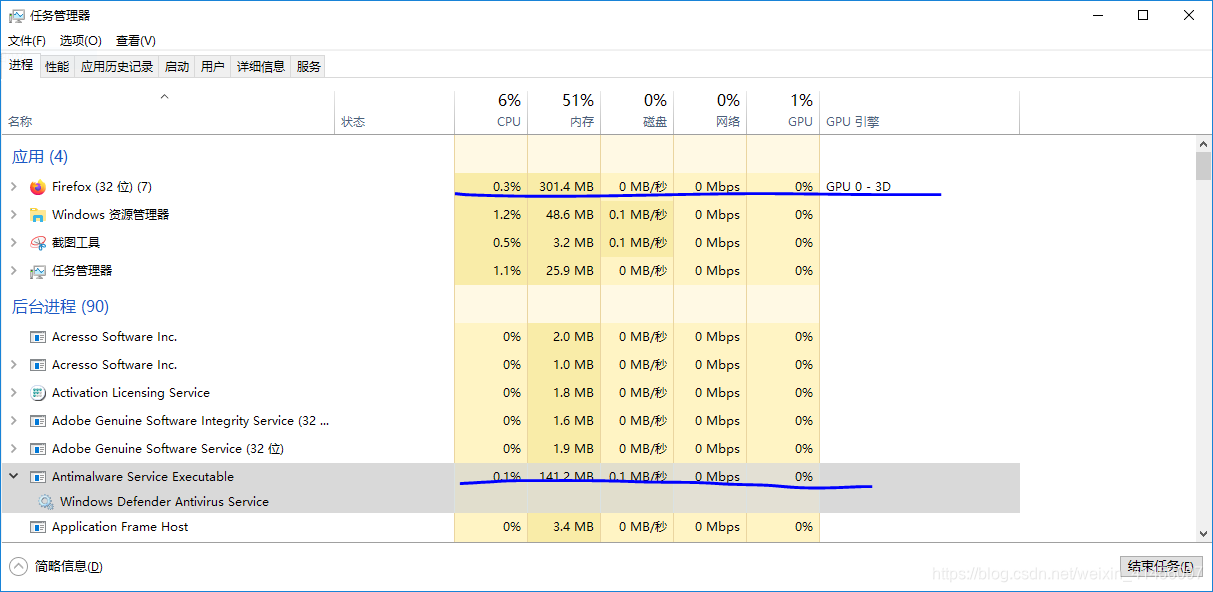Expand Activation Licensing Service row
The height and width of the screenshot is (592, 1213).
click(13, 393)
